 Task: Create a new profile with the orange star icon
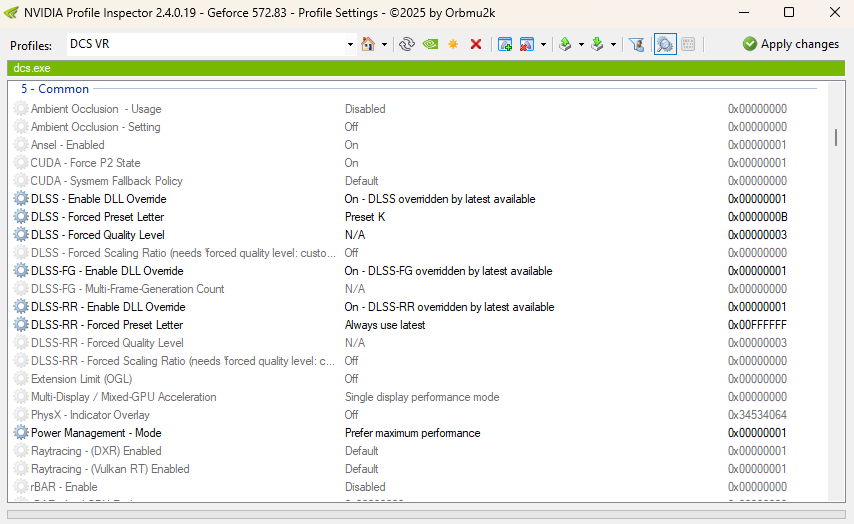(453, 44)
